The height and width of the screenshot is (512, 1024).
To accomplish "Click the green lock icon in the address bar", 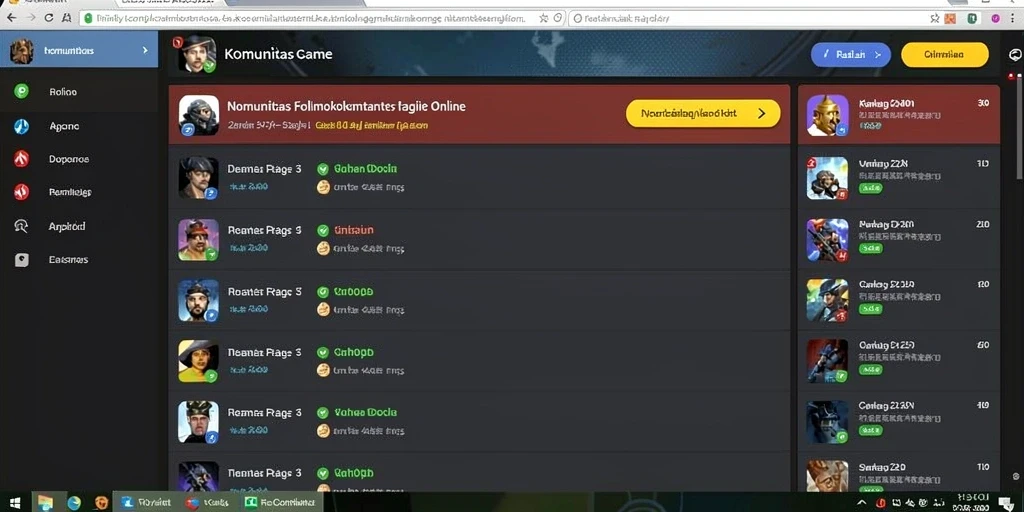I will tap(88, 19).
